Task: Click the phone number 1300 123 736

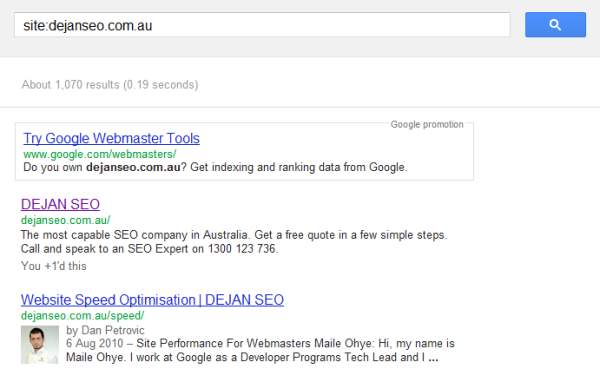Action: [x=241, y=249]
